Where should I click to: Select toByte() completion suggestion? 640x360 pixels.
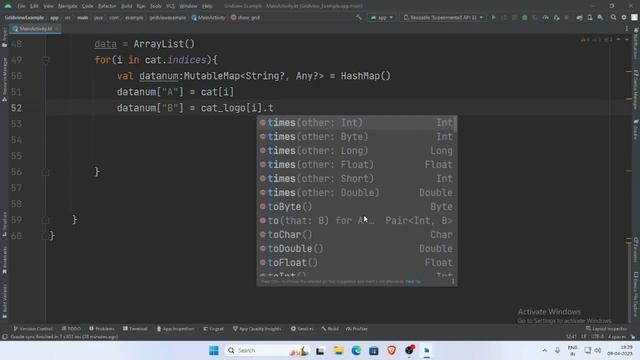[357, 207]
